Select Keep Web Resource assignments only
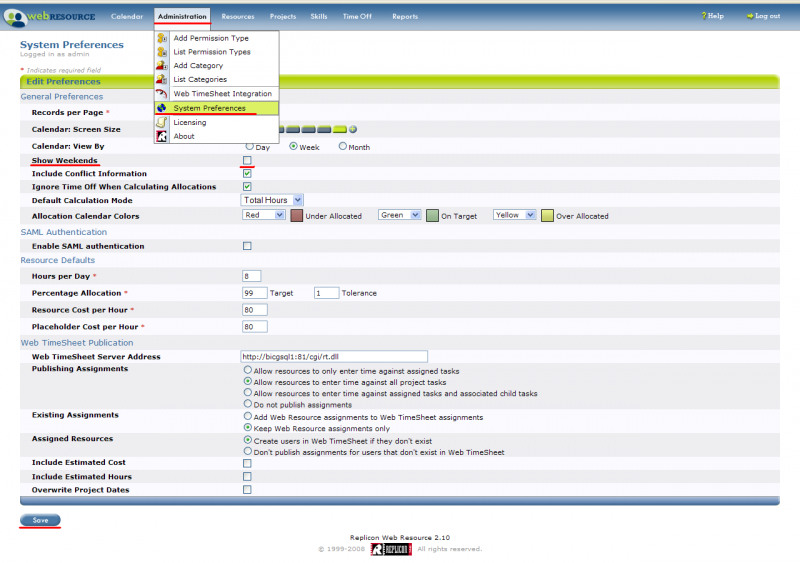 click(247, 427)
